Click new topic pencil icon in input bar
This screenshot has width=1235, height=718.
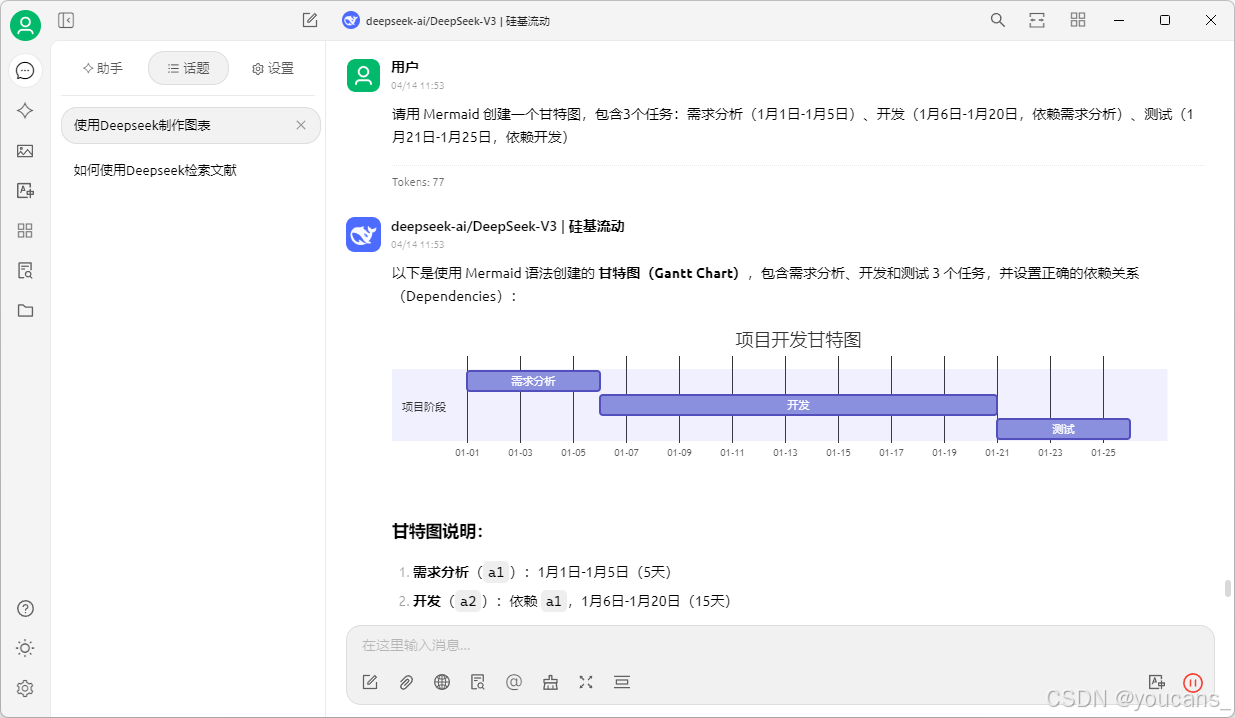(x=370, y=682)
